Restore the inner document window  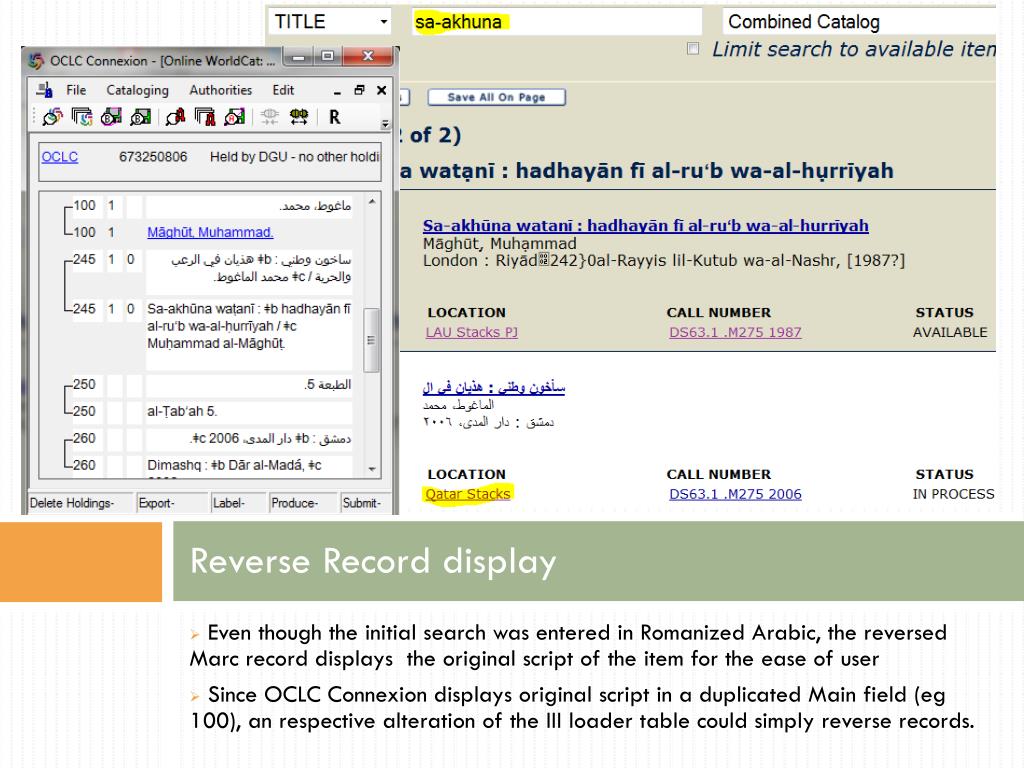tap(359, 90)
